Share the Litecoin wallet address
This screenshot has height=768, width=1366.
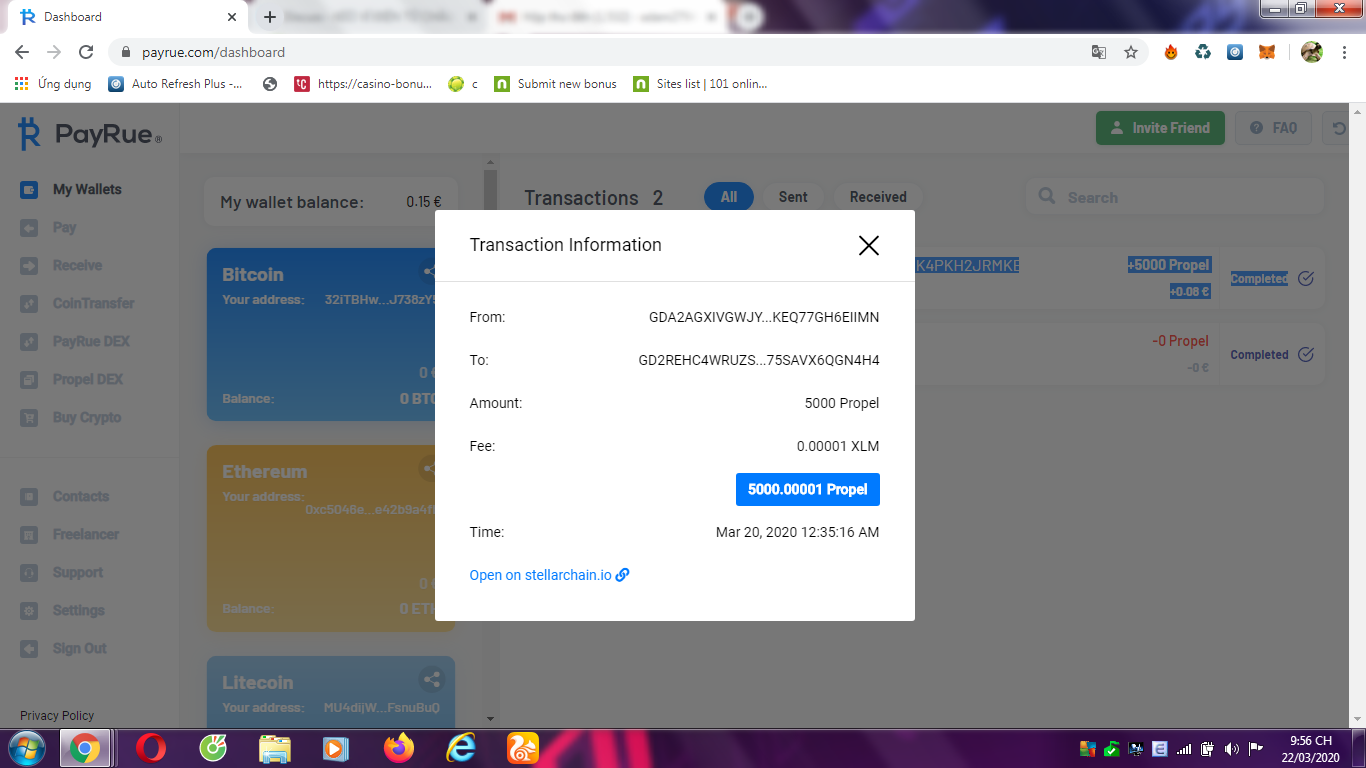[432, 680]
